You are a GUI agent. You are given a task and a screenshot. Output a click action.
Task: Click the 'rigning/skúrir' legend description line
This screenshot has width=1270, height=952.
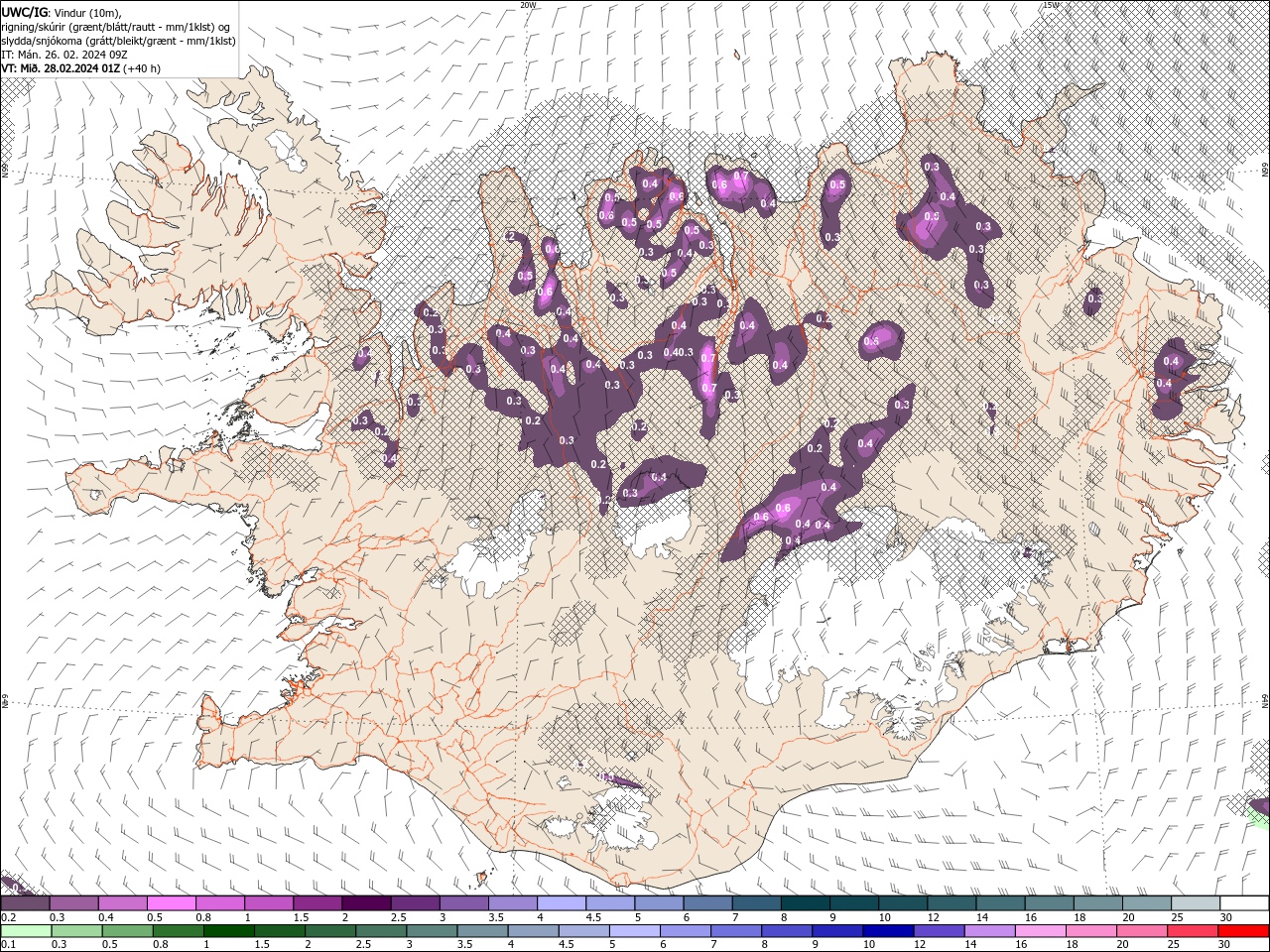pyautogui.click(x=118, y=27)
